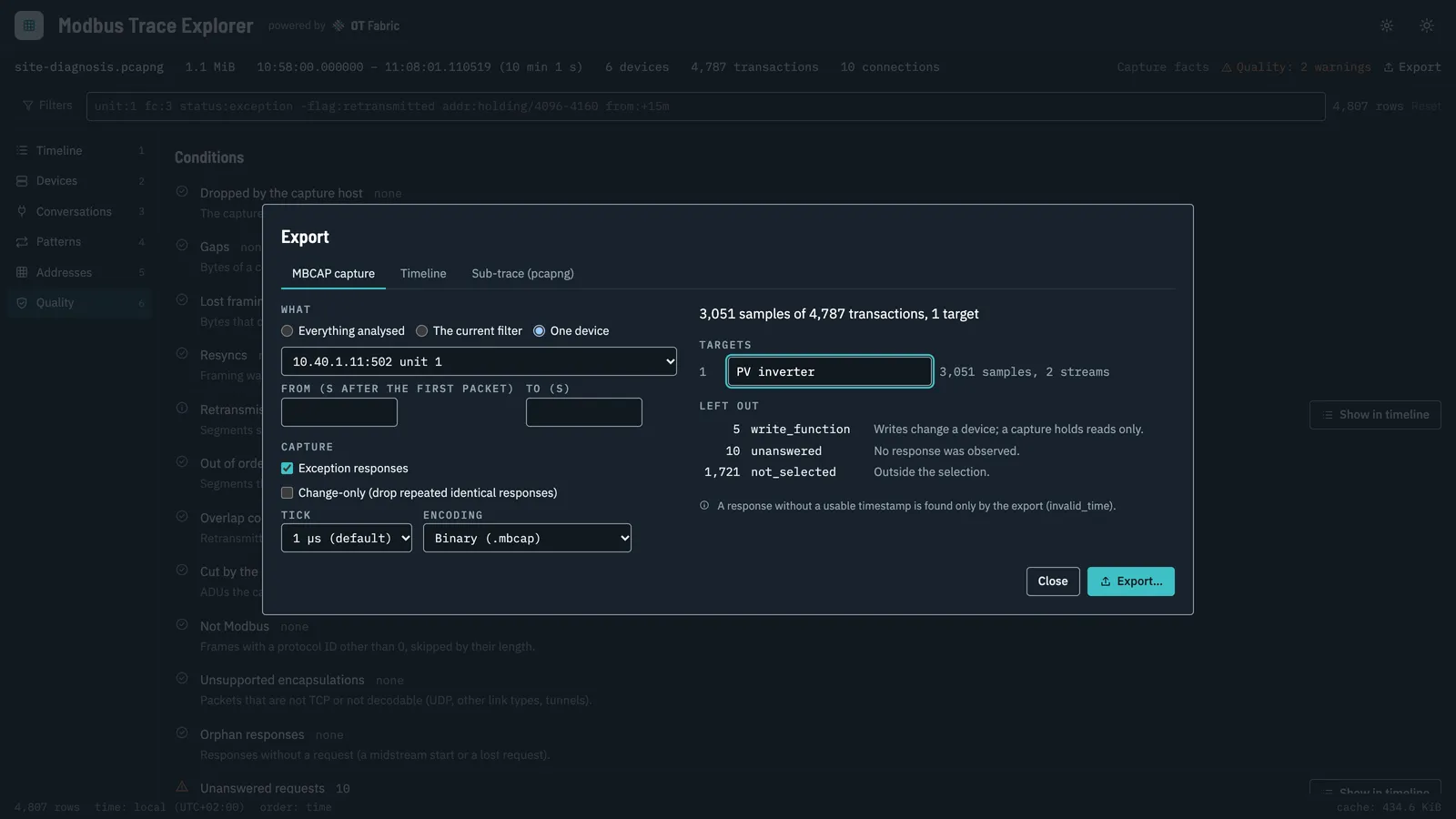The height and width of the screenshot is (819, 1456).
Task: Click Show in timeline button on the right
Action: [1375, 415]
